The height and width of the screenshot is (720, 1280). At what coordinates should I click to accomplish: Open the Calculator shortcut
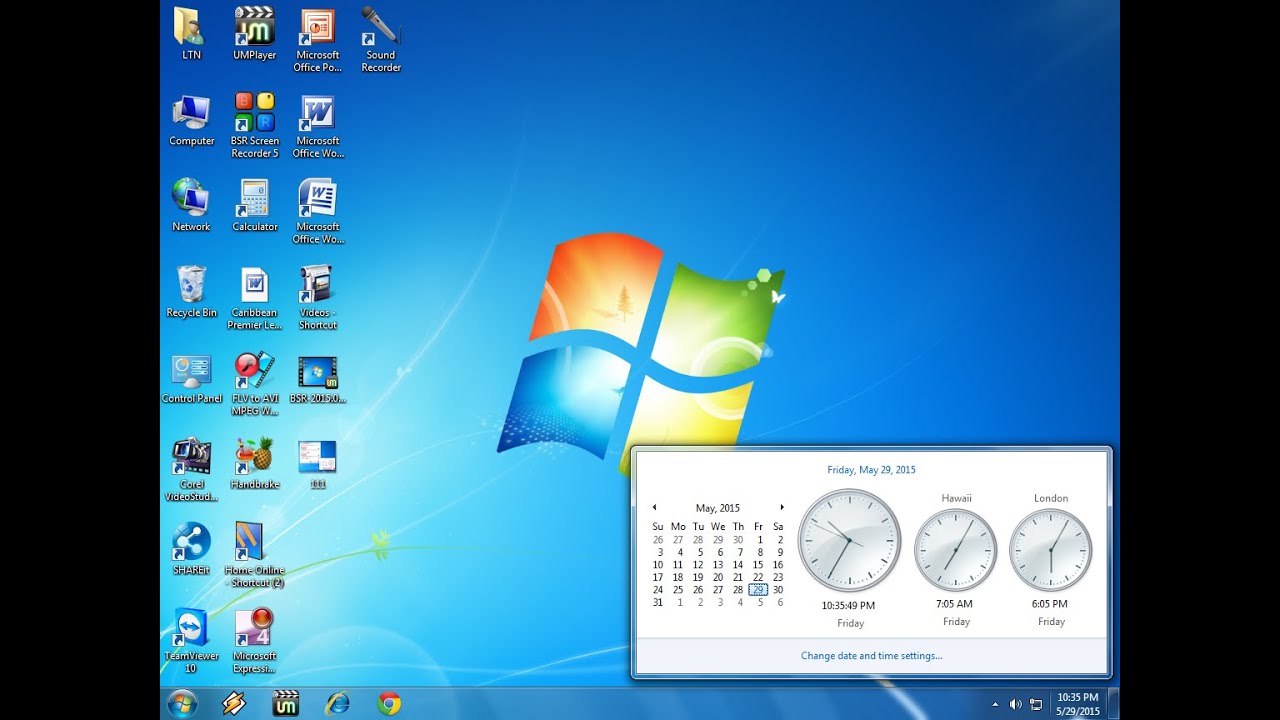coord(255,206)
